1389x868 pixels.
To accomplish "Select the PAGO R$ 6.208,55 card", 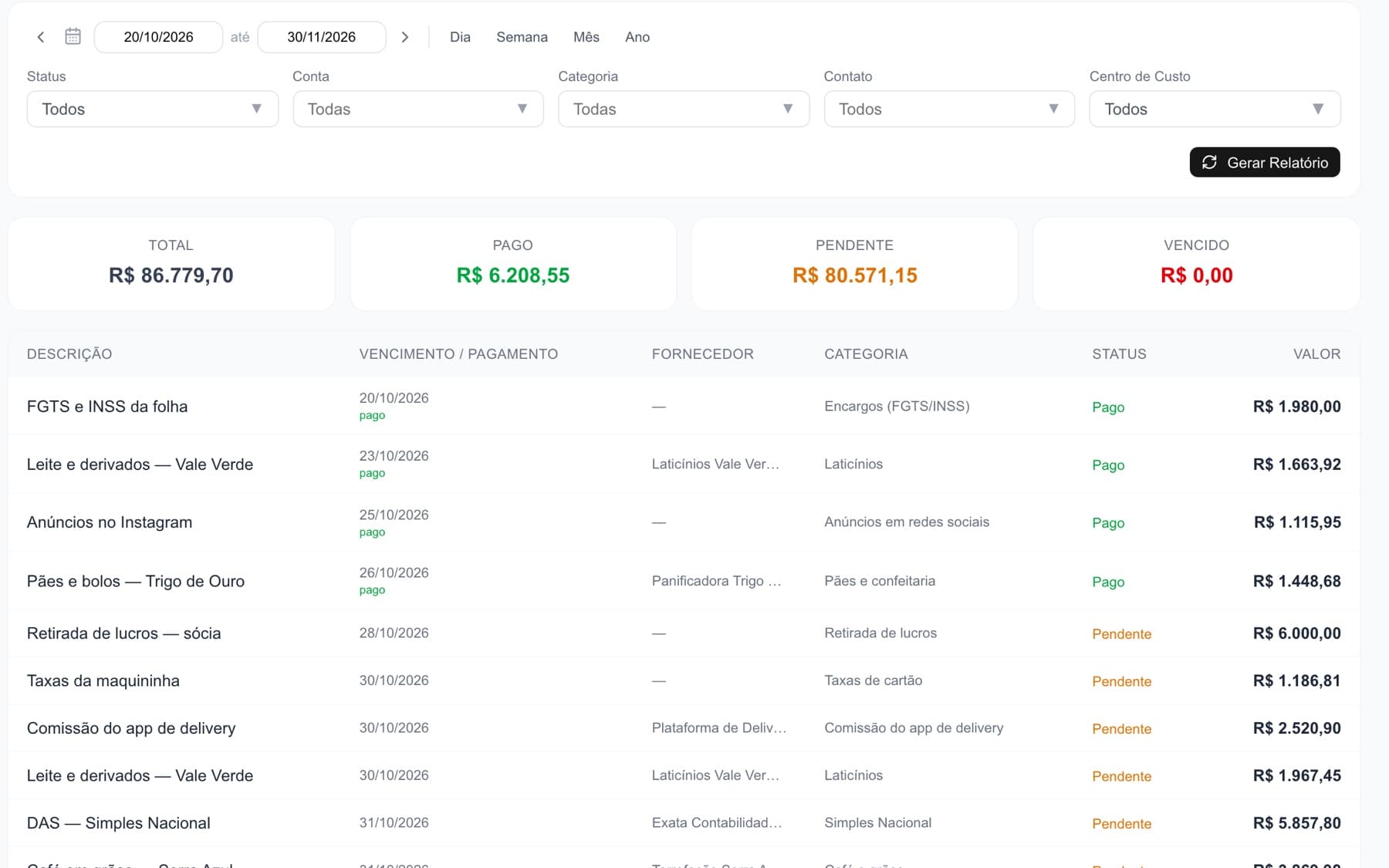I will tap(513, 264).
